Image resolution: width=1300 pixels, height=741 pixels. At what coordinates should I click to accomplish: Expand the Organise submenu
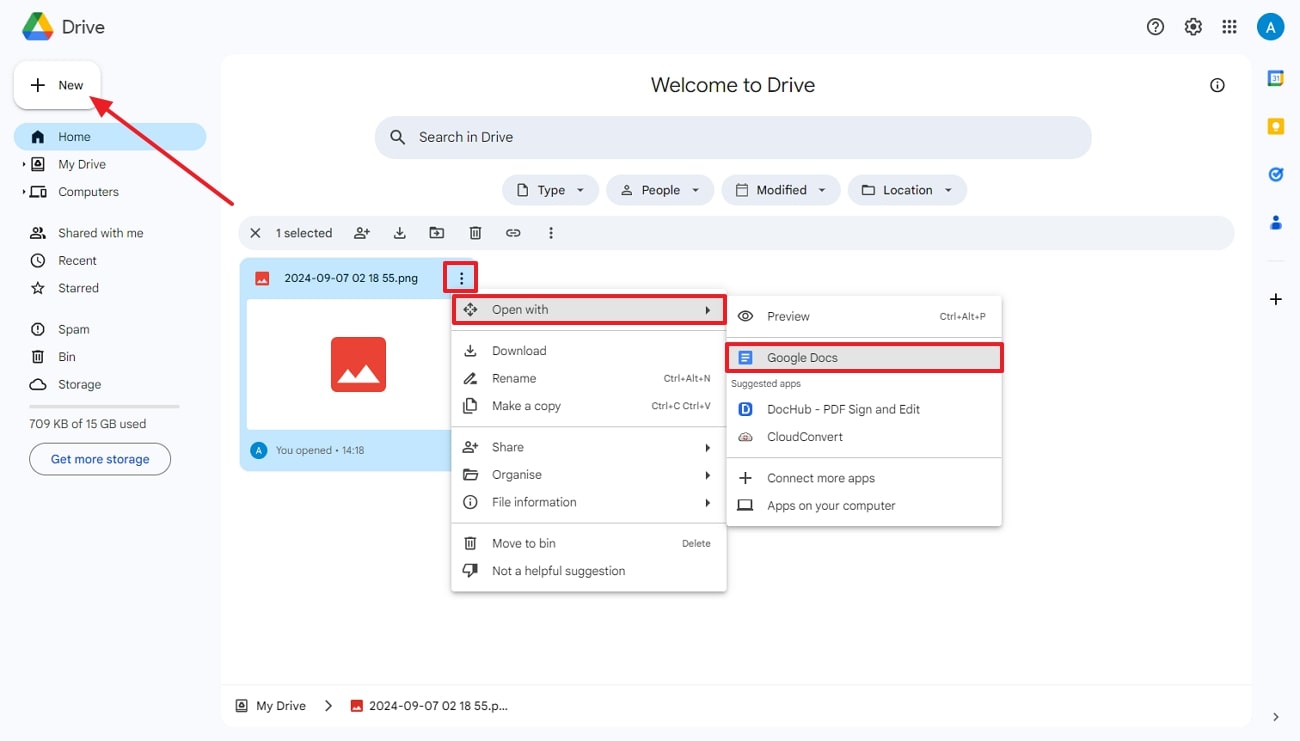tap(589, 475)
